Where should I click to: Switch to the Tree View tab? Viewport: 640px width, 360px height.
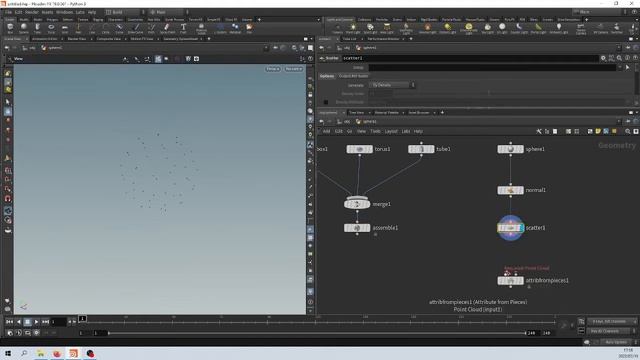coord(356,113)
